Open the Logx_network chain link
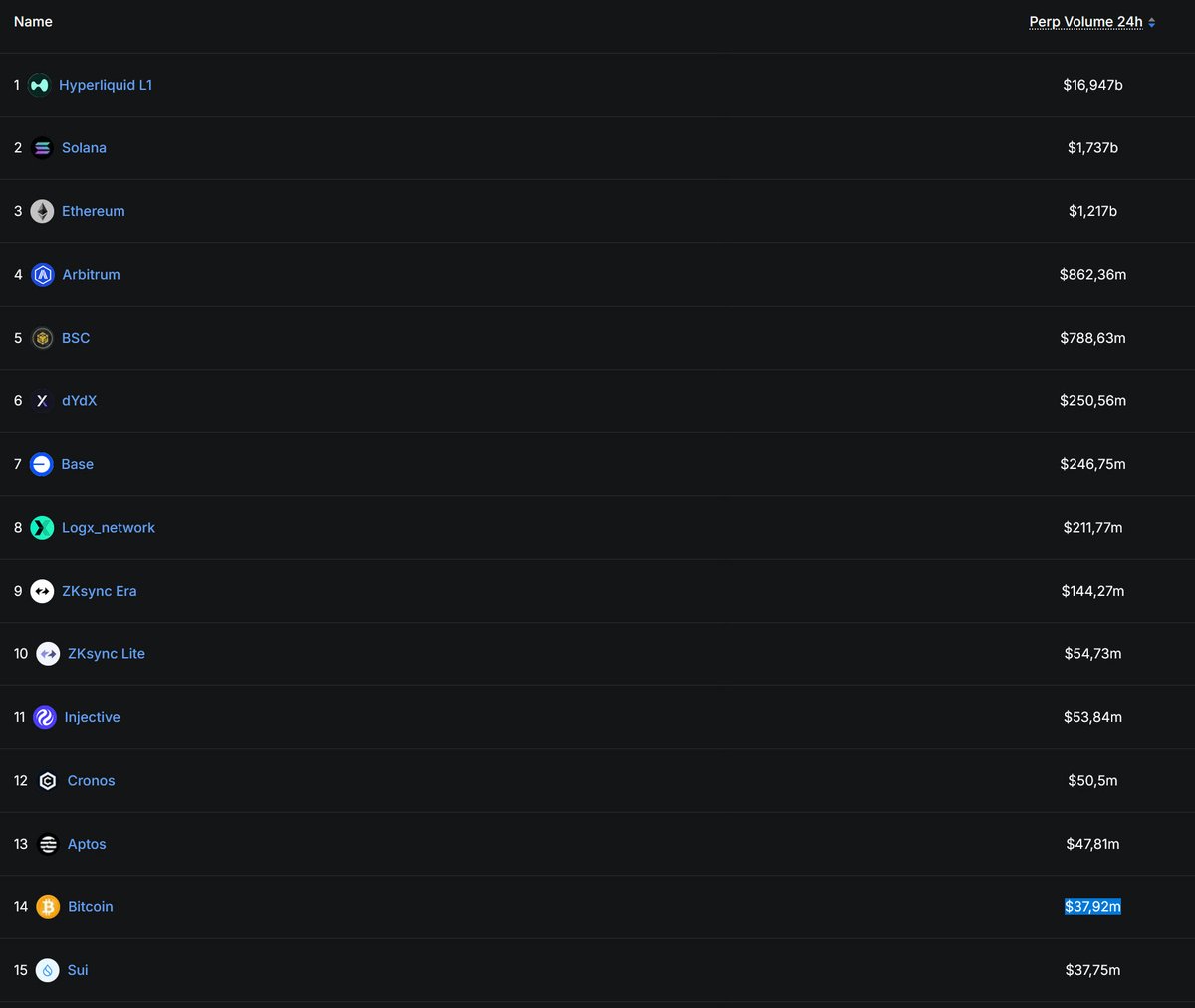Screen dimensions: 1195x1008 [109, 528]
